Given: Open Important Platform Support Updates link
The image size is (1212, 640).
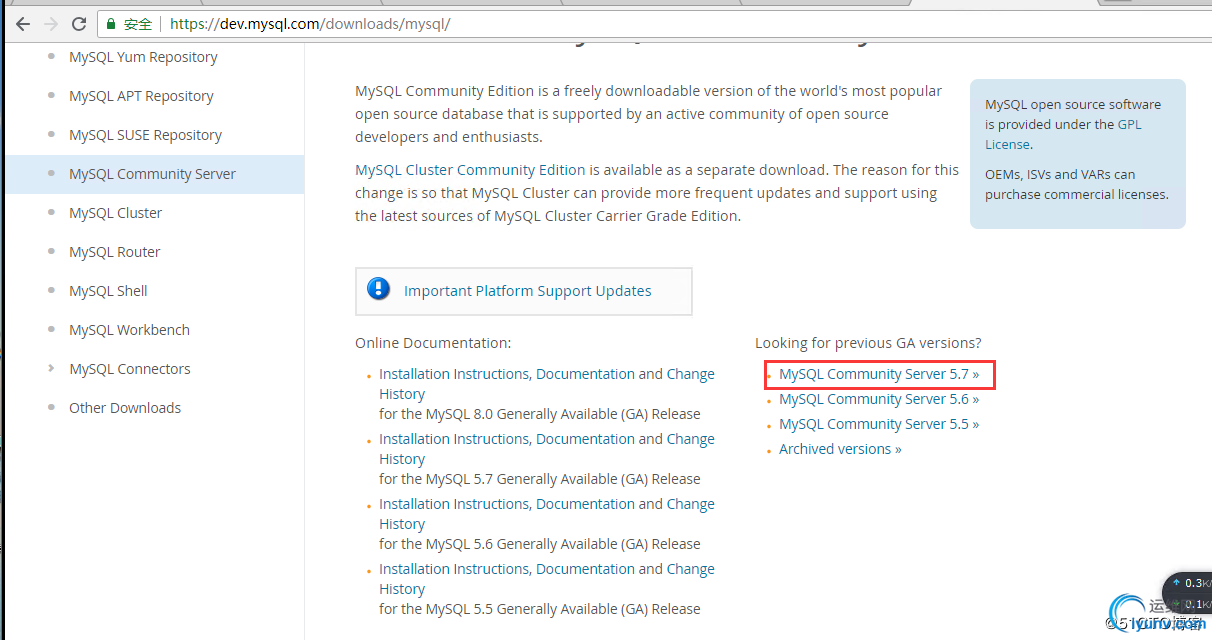Looking at the screenshot, I should point(527,291).
